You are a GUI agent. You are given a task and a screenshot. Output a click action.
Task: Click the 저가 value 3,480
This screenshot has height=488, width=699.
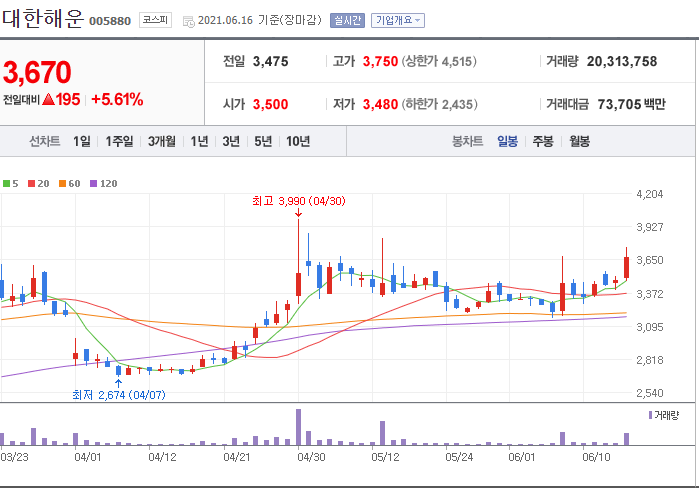point(380,104)
